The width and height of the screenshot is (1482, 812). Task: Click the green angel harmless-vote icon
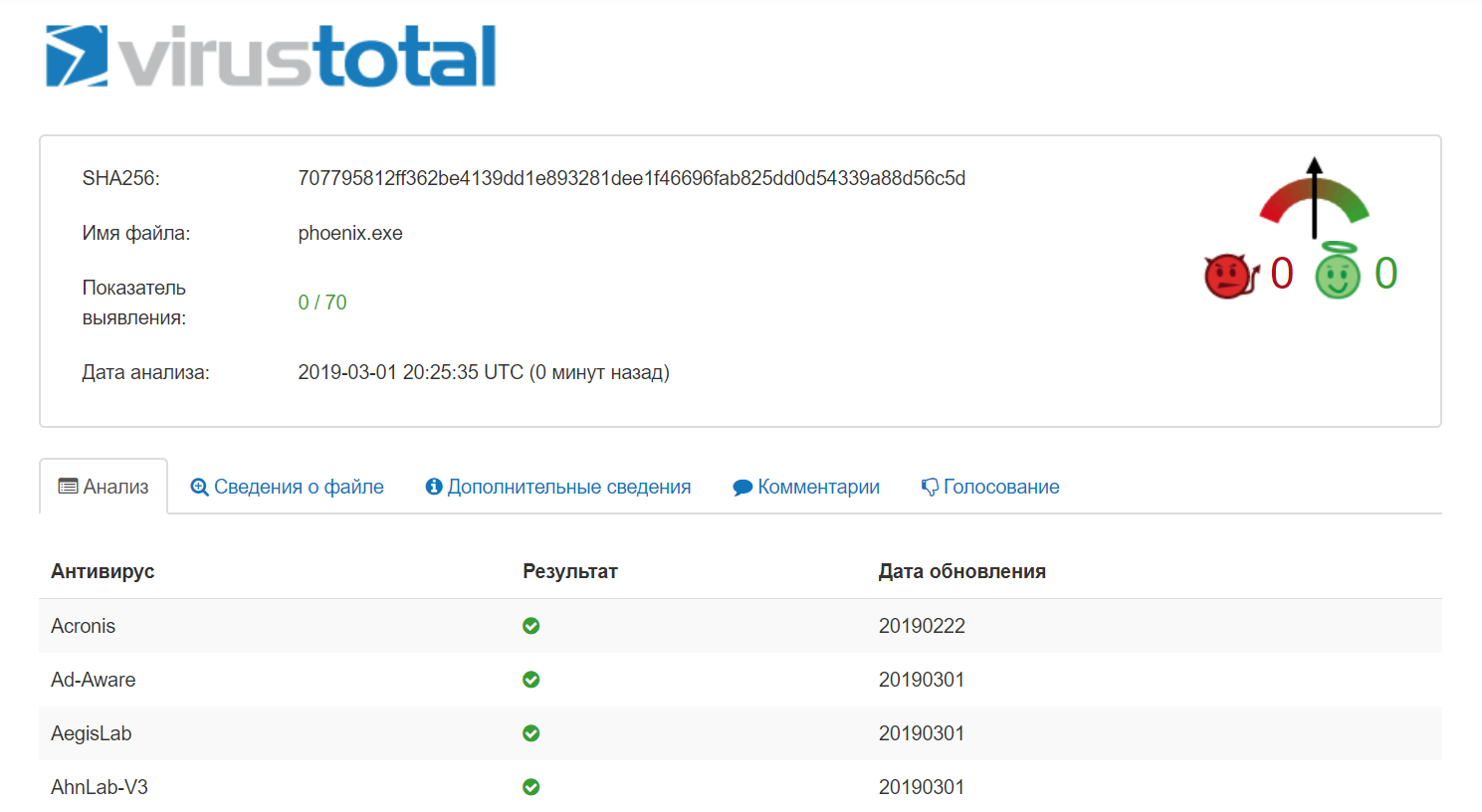tap(1338, 271)
